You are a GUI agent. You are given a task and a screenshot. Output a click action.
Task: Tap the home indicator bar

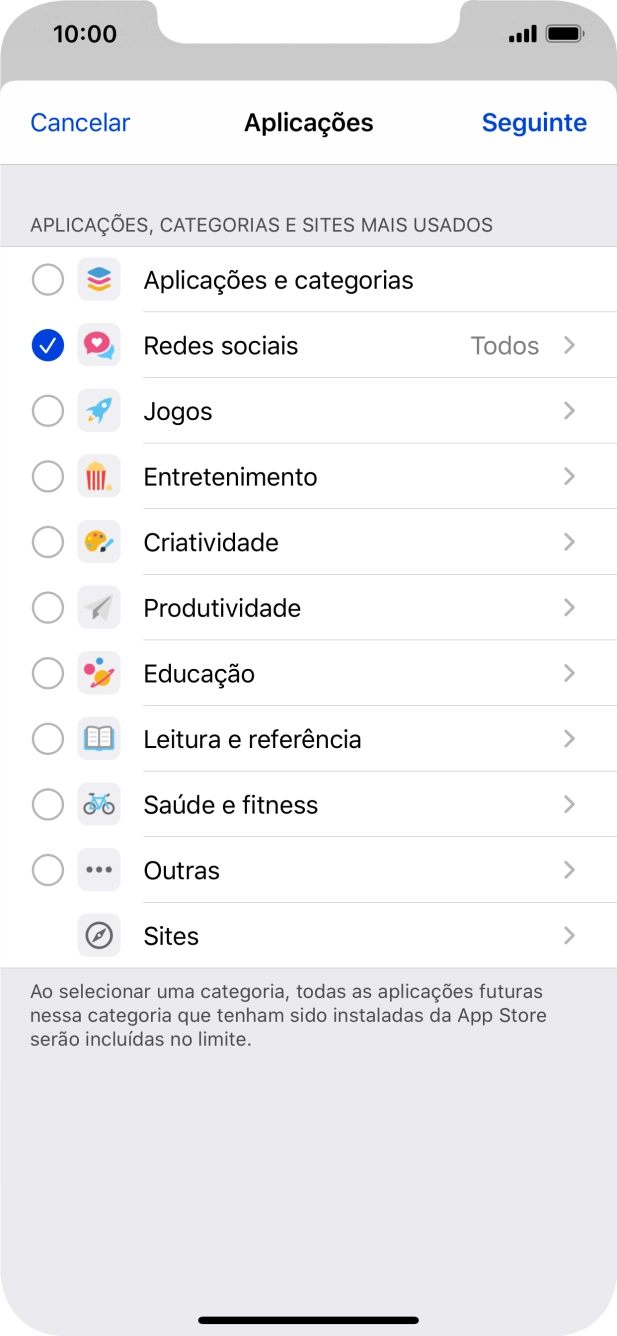(308, 1320)
